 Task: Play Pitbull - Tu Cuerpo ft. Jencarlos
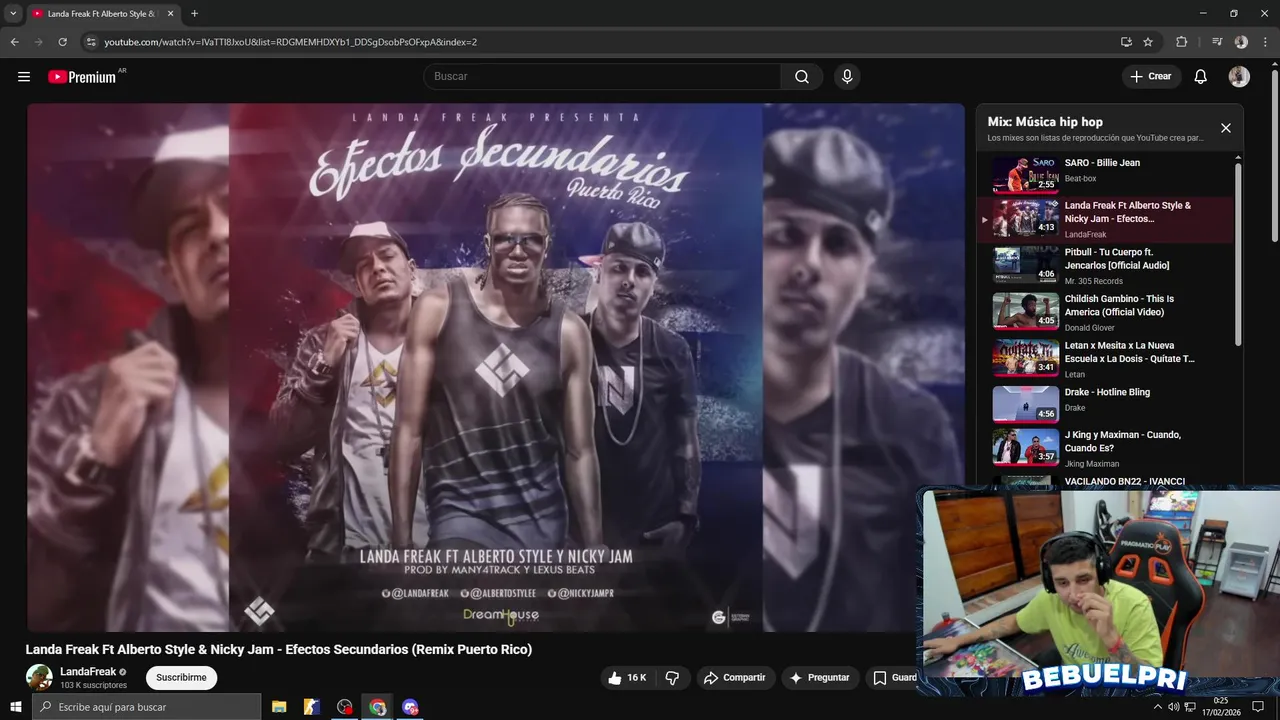click(x=1106, y=266)
